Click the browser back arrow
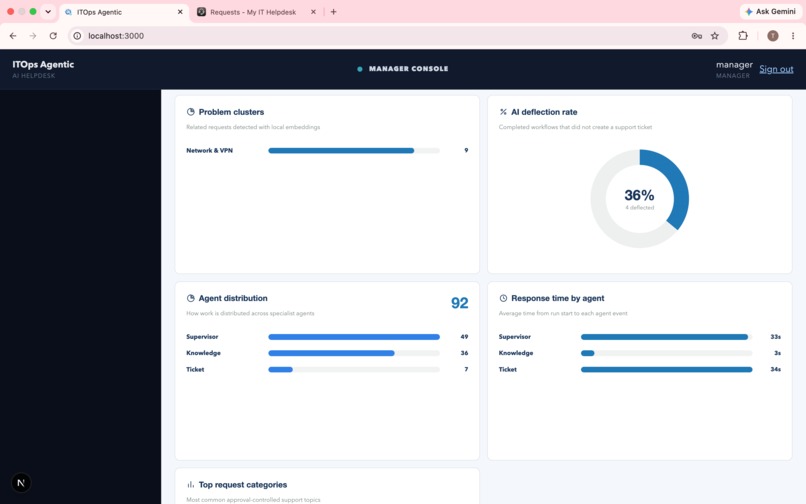The image size is (806, 504). pos(13,36)
